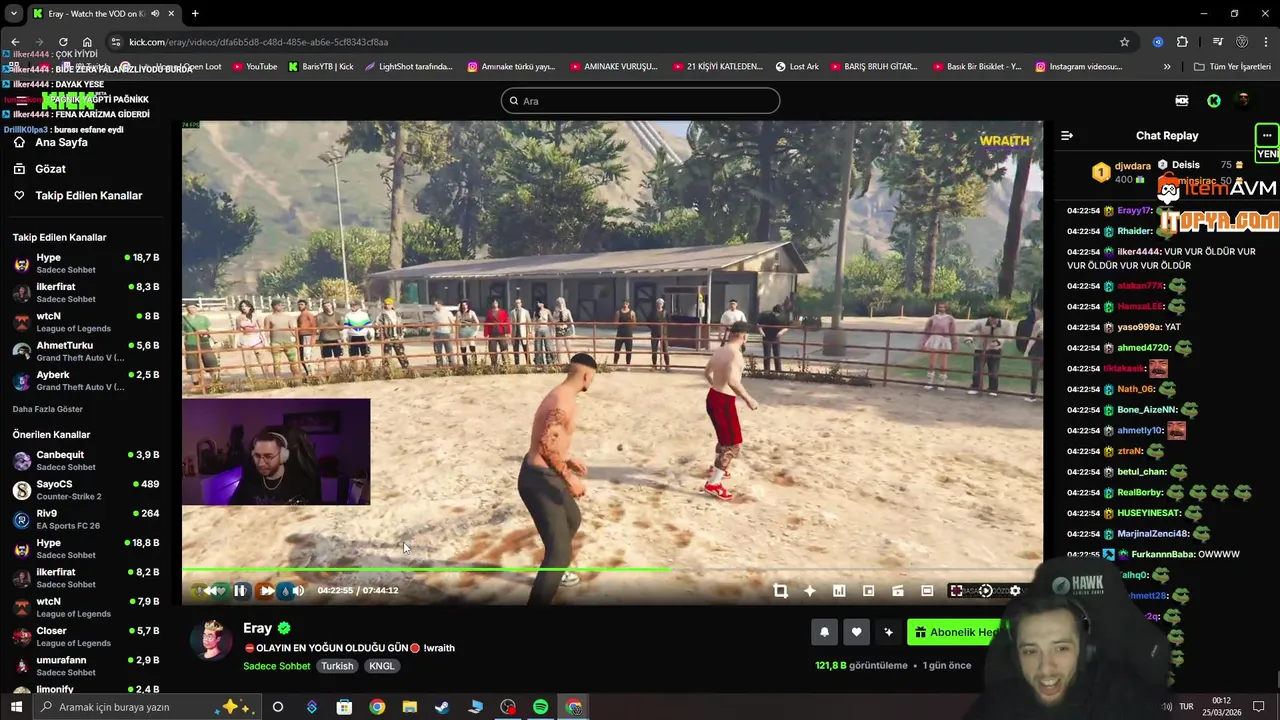Image resolution: width=1280 pixels, height=720 pixels.
Task: Click the crop/clip icon in player controls
Action: pyautogui.click(x=781, y=591)
